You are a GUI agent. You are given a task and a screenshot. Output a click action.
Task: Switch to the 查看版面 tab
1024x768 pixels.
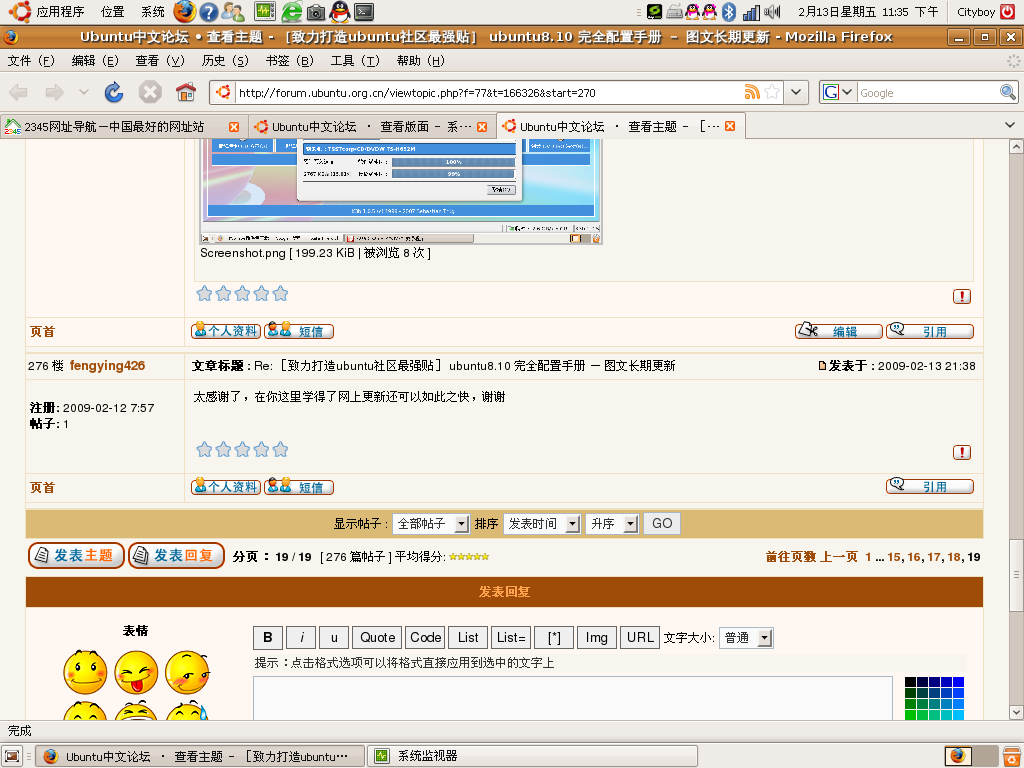[372, 127]
